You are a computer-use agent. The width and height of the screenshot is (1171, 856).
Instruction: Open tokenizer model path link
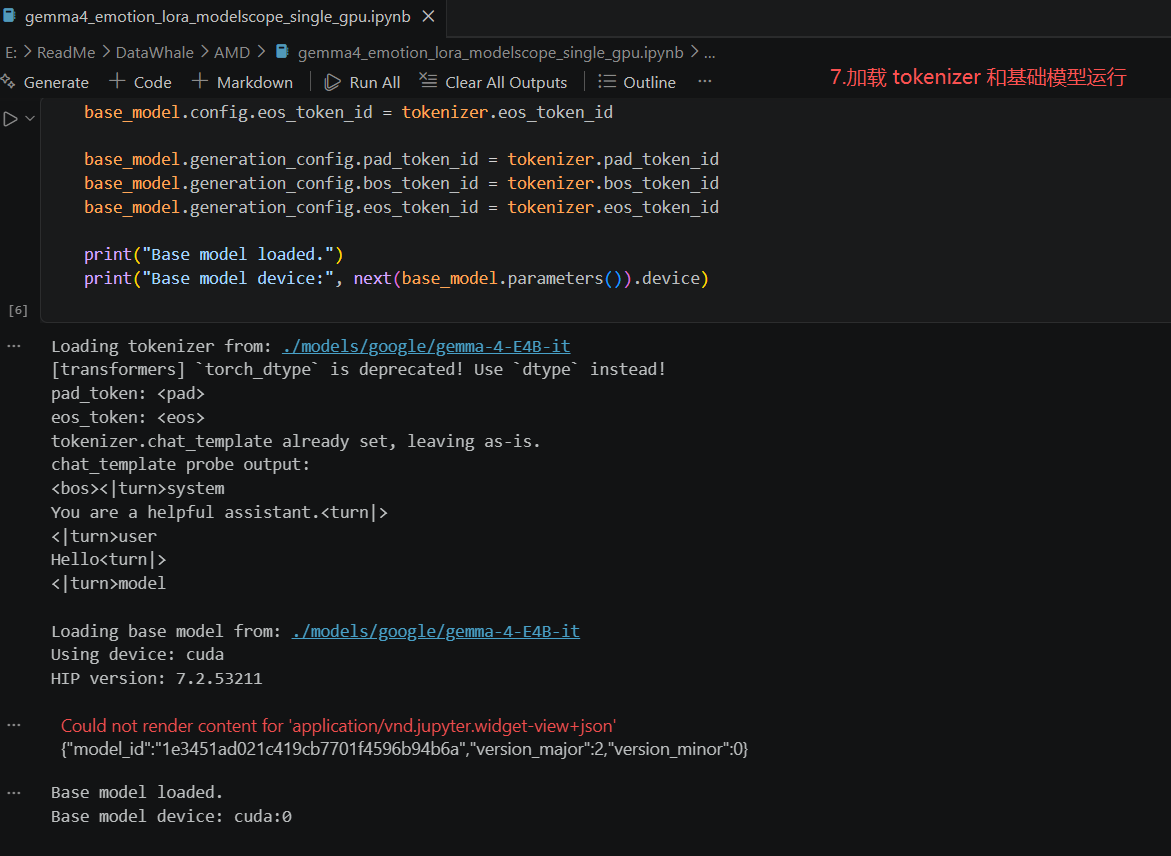pos(426,346)
